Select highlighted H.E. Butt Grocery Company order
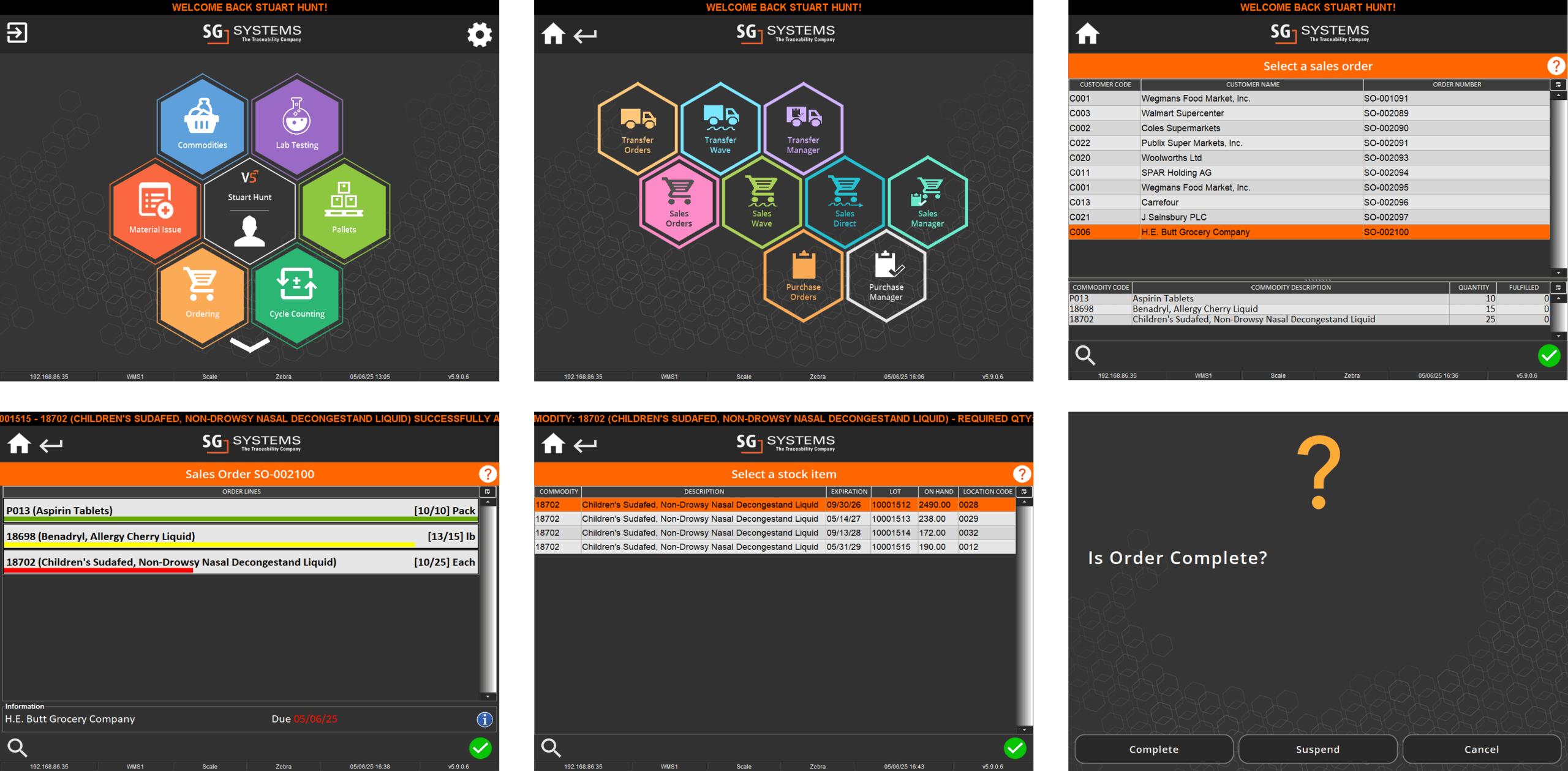 pos(1309,232)
